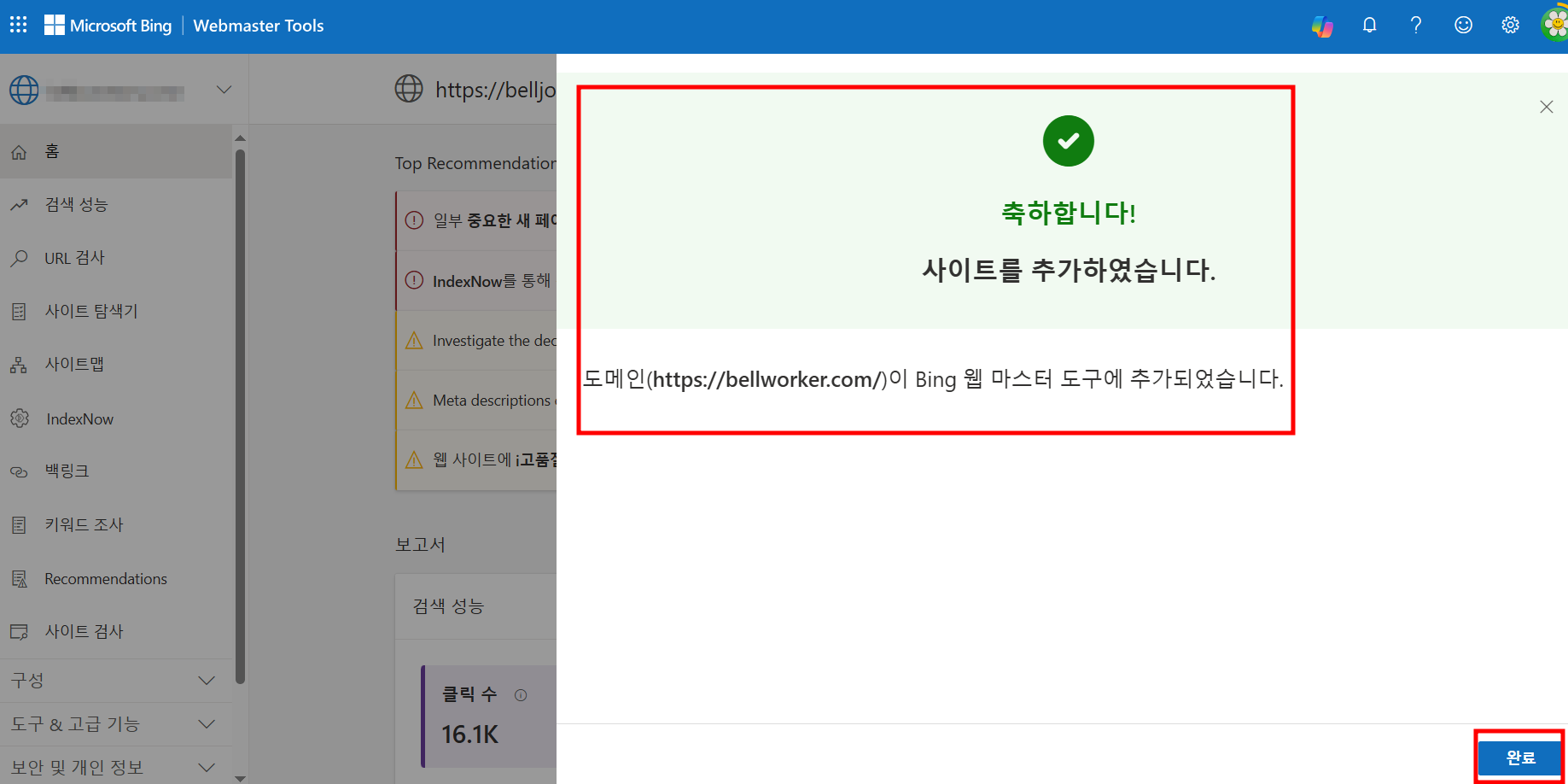This screenshot has width=1568, height=784.
Task: Open the Copilot icon in header
Action: [1322, 26]
